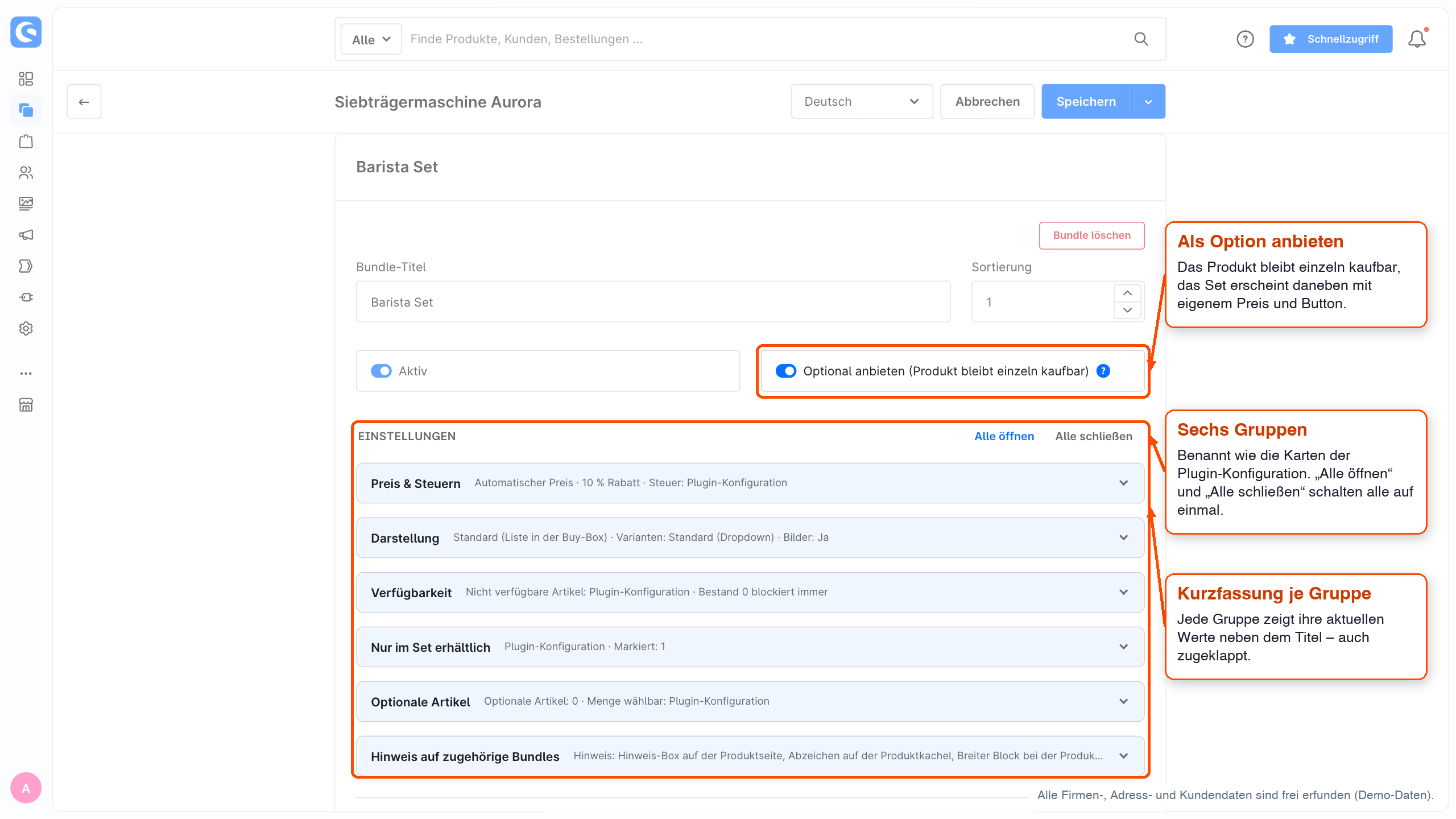Show help for Optional anbieten
The height and width of the screenshot is (819, 1456).
pyautogui.click(x=1103, y=371)
